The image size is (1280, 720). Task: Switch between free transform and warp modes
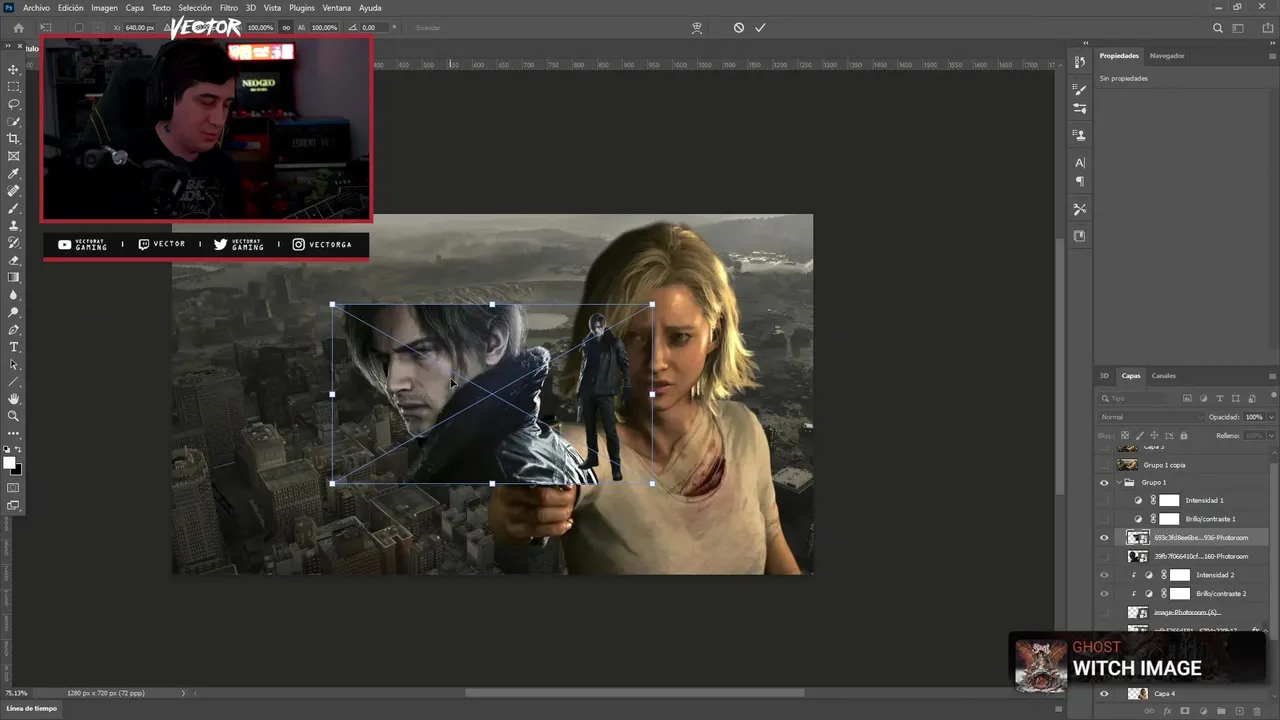click(697, 28)
